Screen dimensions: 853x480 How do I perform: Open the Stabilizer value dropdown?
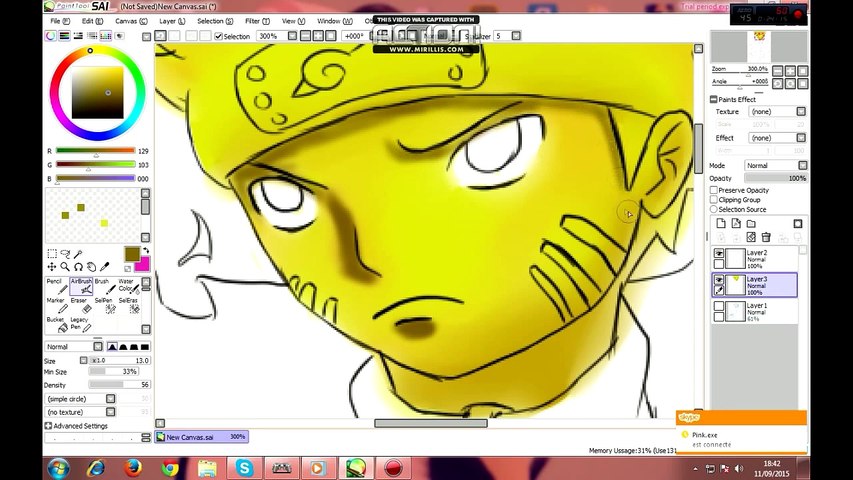516,36
